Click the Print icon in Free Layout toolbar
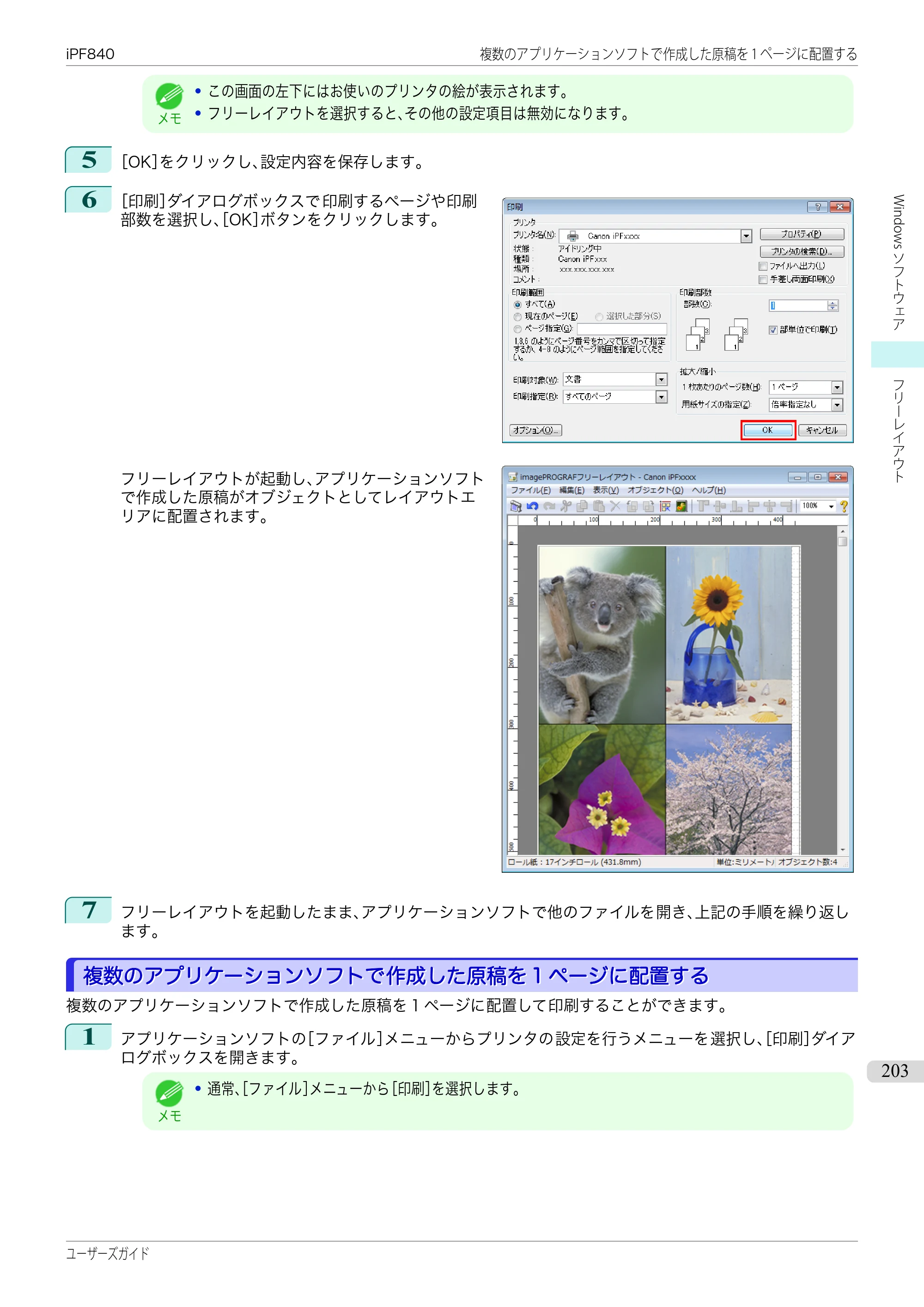This screenshot has width=924, height=1307. coord(516,506)
